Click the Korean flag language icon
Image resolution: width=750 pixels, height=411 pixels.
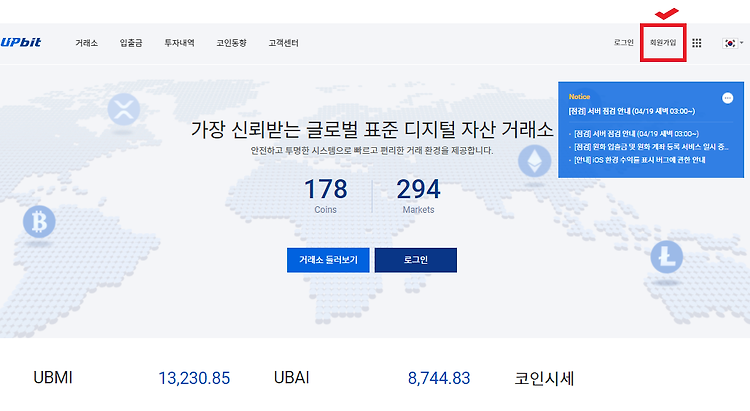[x=729, y=43]
